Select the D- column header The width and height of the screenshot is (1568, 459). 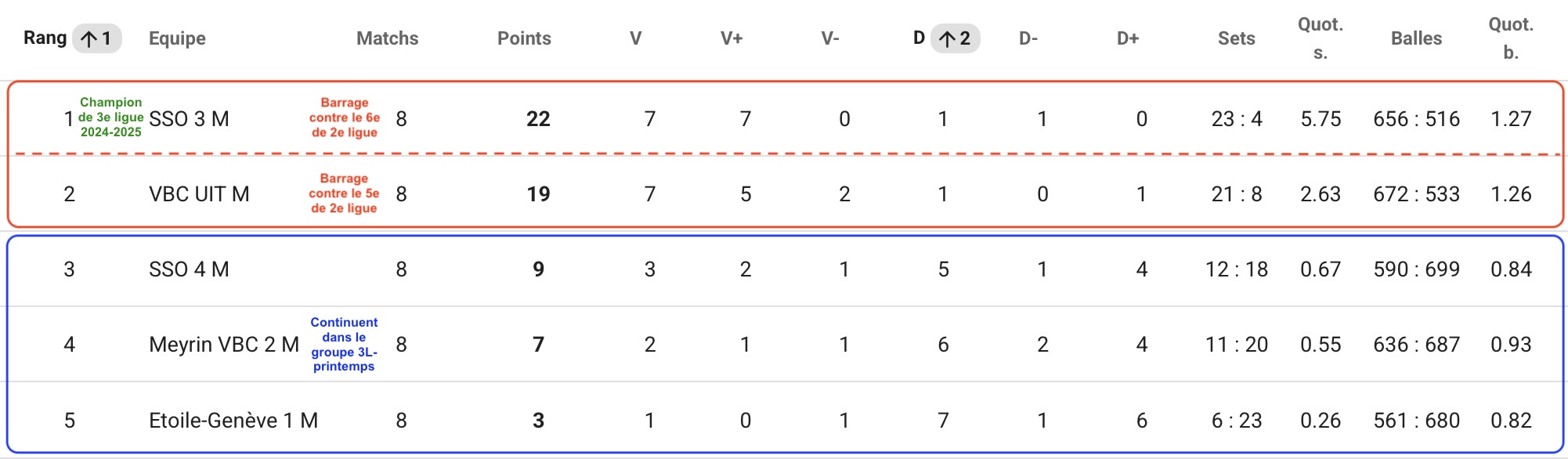(1028, 38)
